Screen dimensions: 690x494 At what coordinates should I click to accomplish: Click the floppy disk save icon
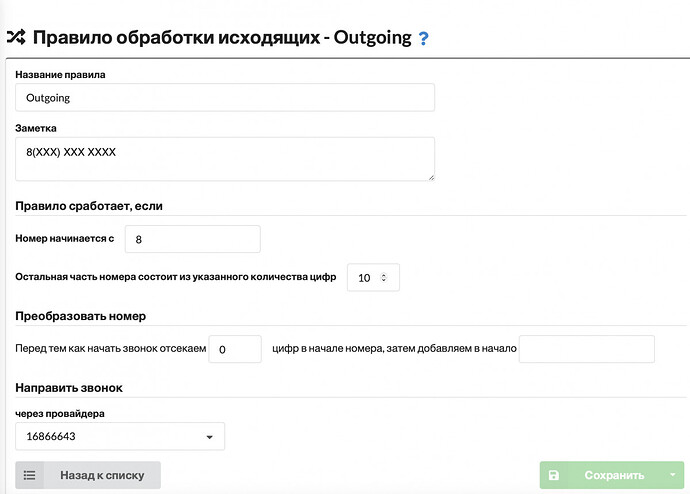[554, 475]
